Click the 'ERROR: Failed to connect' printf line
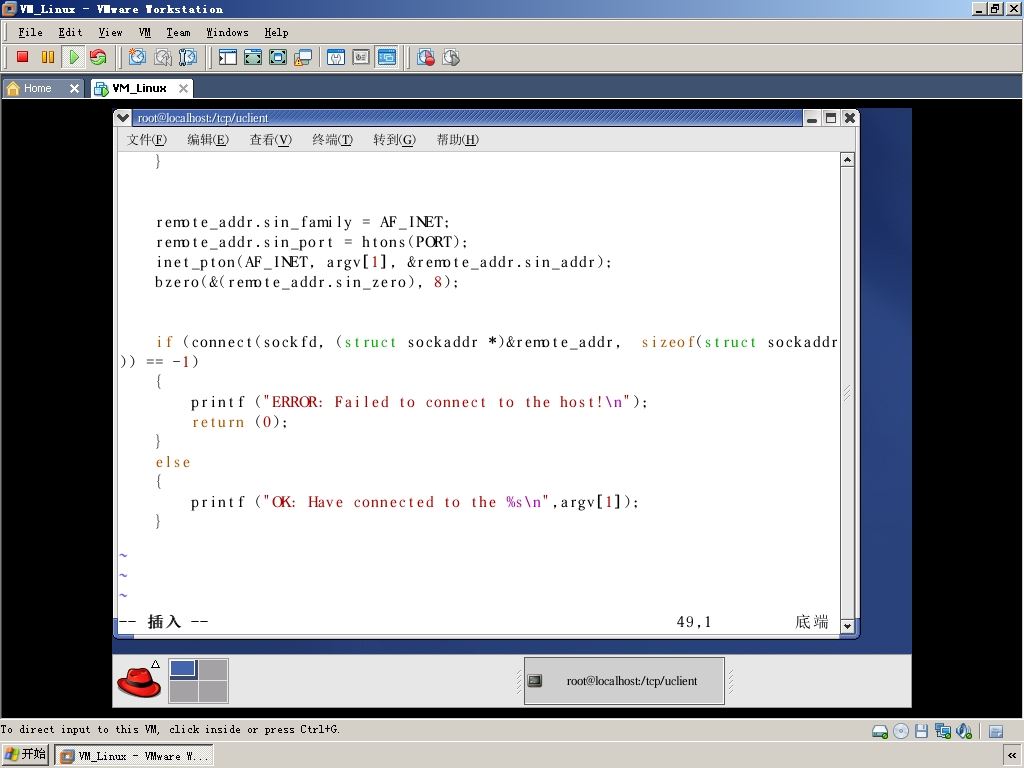 click(x=419, y=402)
